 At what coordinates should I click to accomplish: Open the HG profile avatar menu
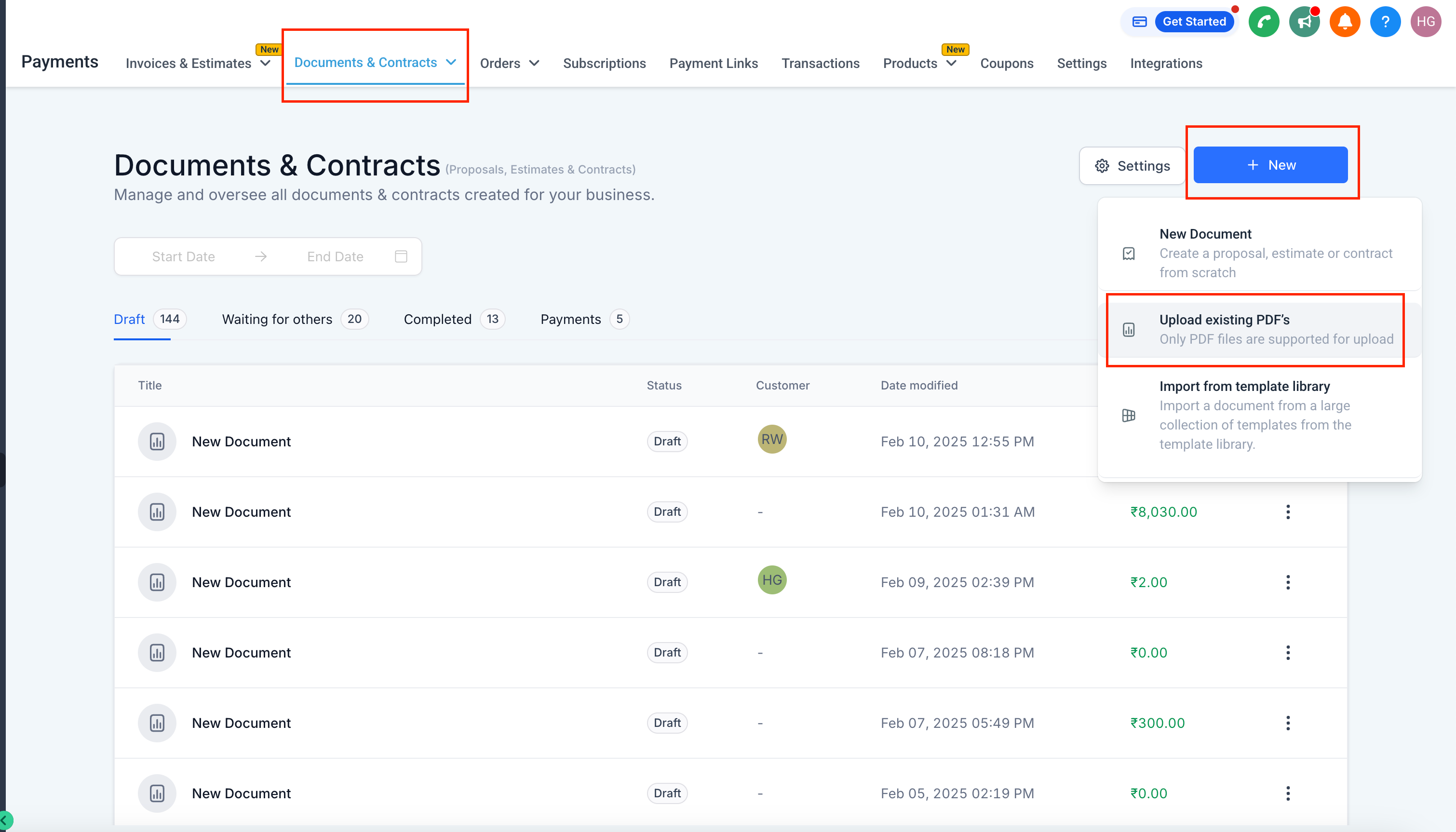(1426, 22)
